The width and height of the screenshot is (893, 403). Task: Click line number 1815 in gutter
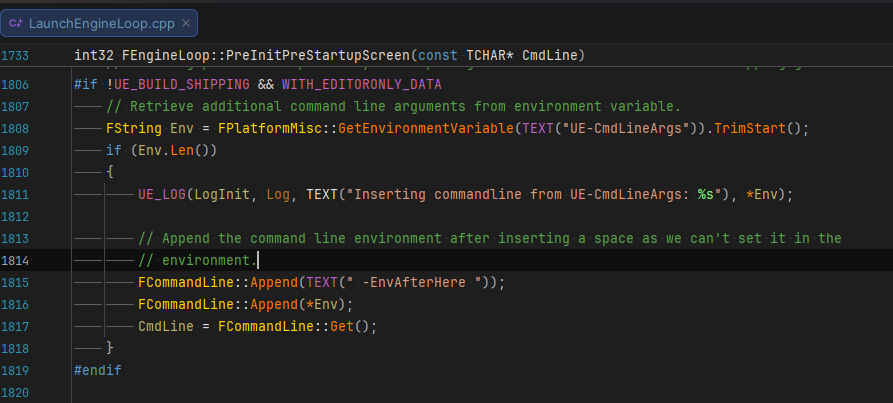pos(15,282)
